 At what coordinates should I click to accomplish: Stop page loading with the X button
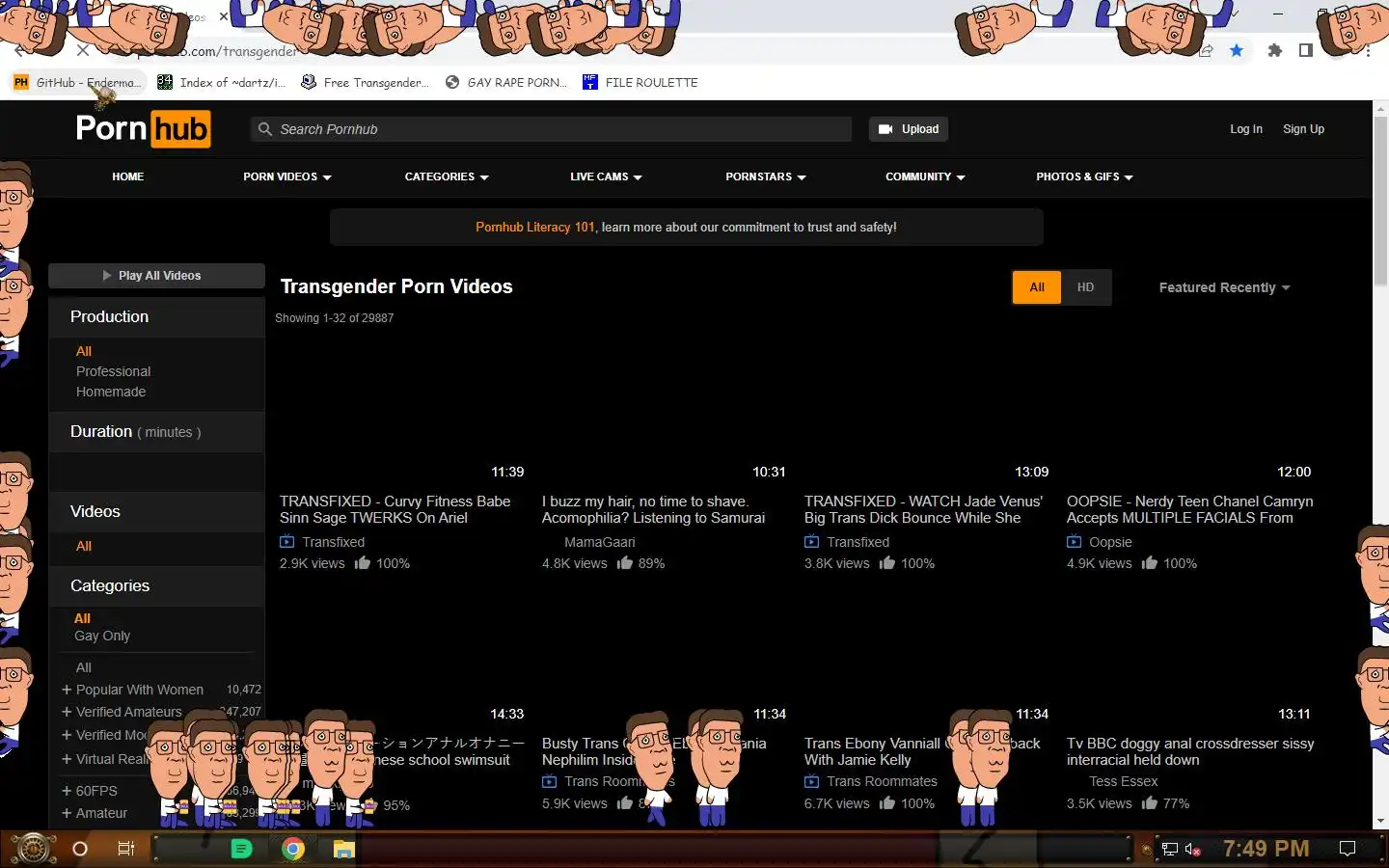(82, 50)
